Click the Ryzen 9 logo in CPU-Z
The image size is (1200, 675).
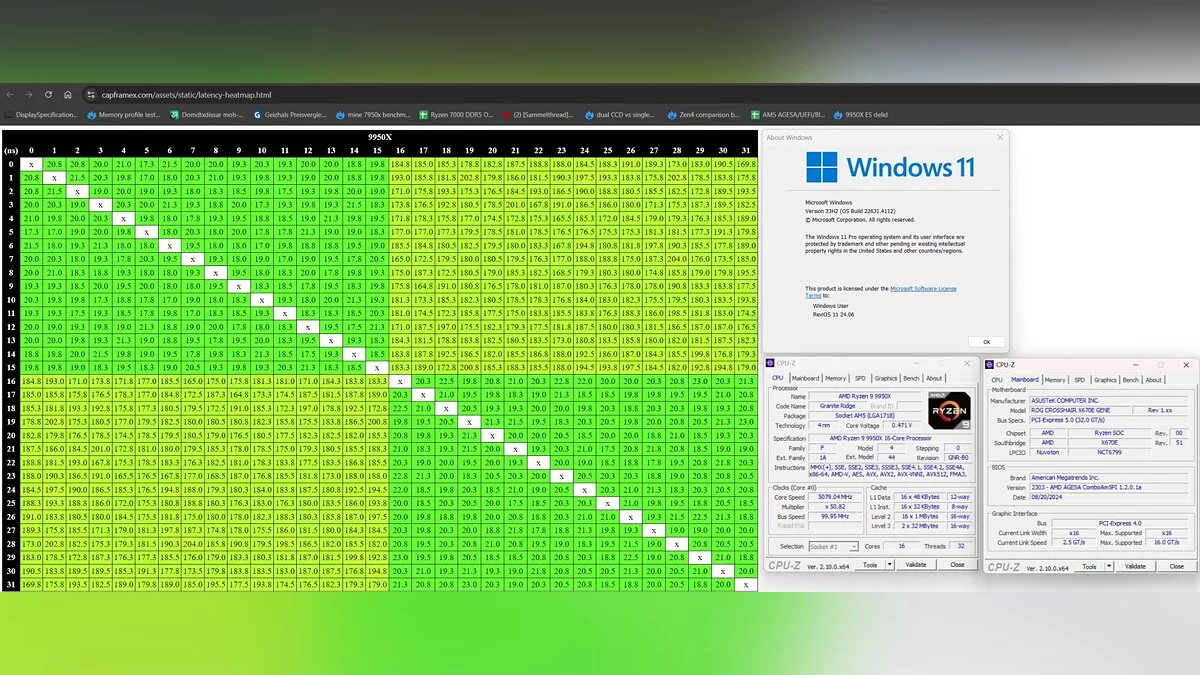point(950,410)
